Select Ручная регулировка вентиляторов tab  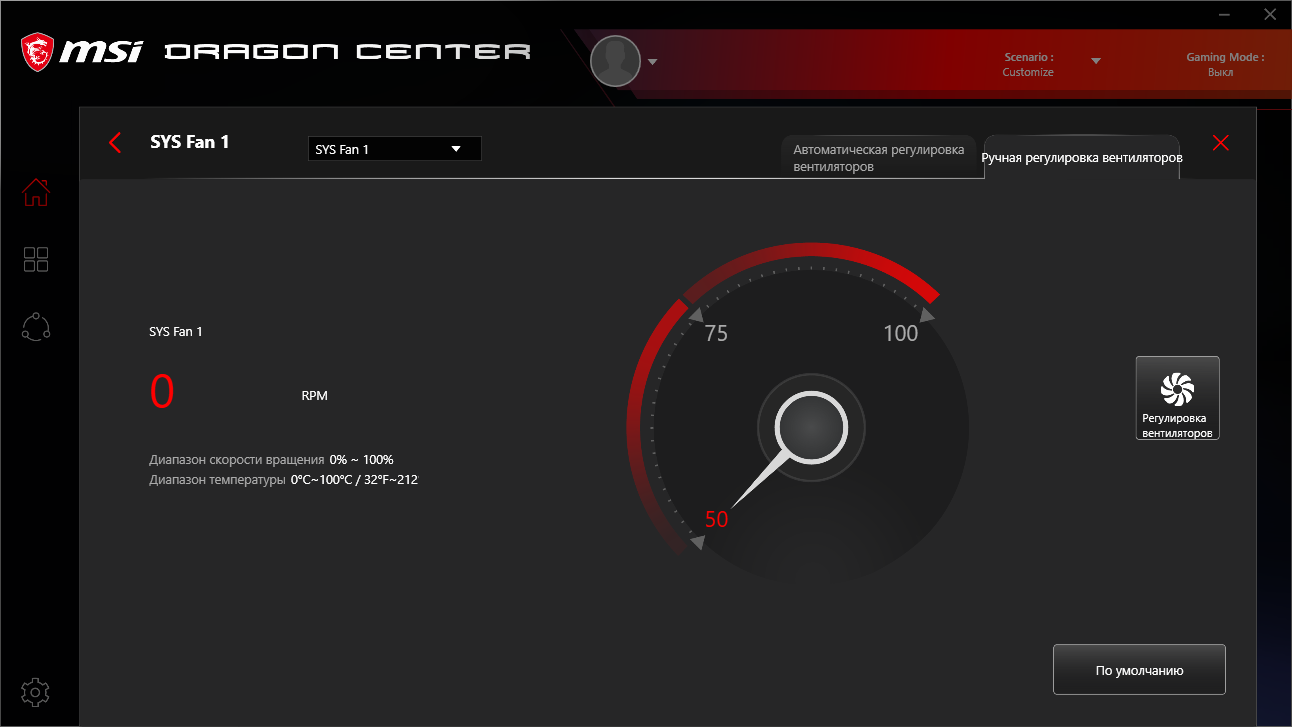1082,158
